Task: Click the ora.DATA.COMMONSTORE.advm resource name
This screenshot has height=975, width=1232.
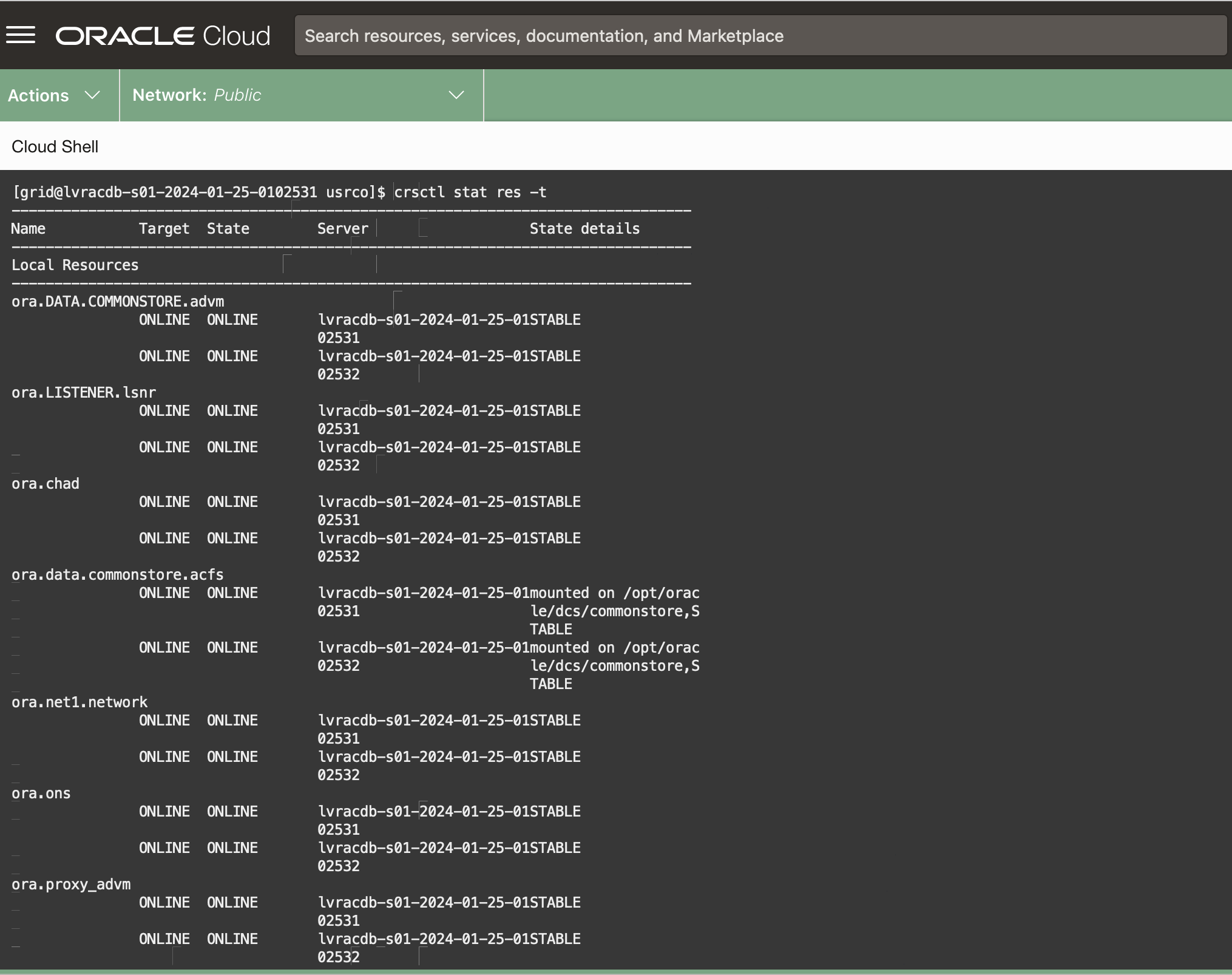Action: (x=118, y=302)
